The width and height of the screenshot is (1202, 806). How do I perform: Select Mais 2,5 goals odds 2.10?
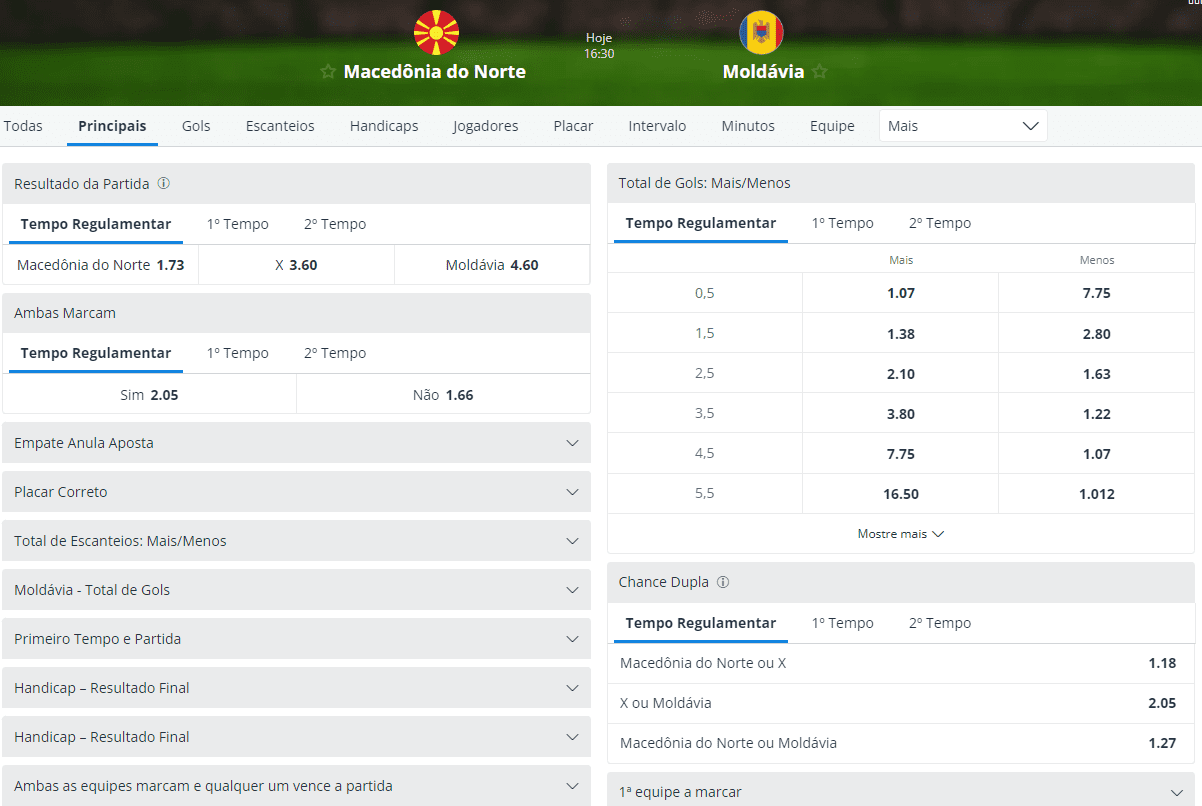pyautogui.click(x=900, y=374)
